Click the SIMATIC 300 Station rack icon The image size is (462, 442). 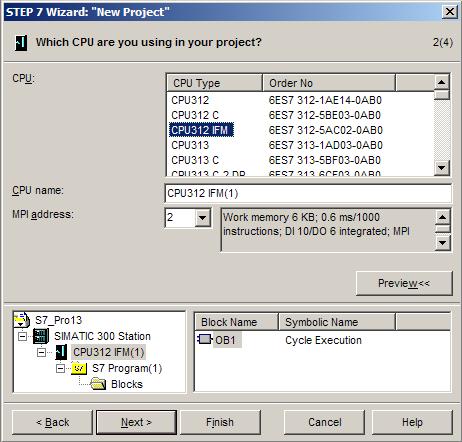pyautogui.click(x=41, y=336)
